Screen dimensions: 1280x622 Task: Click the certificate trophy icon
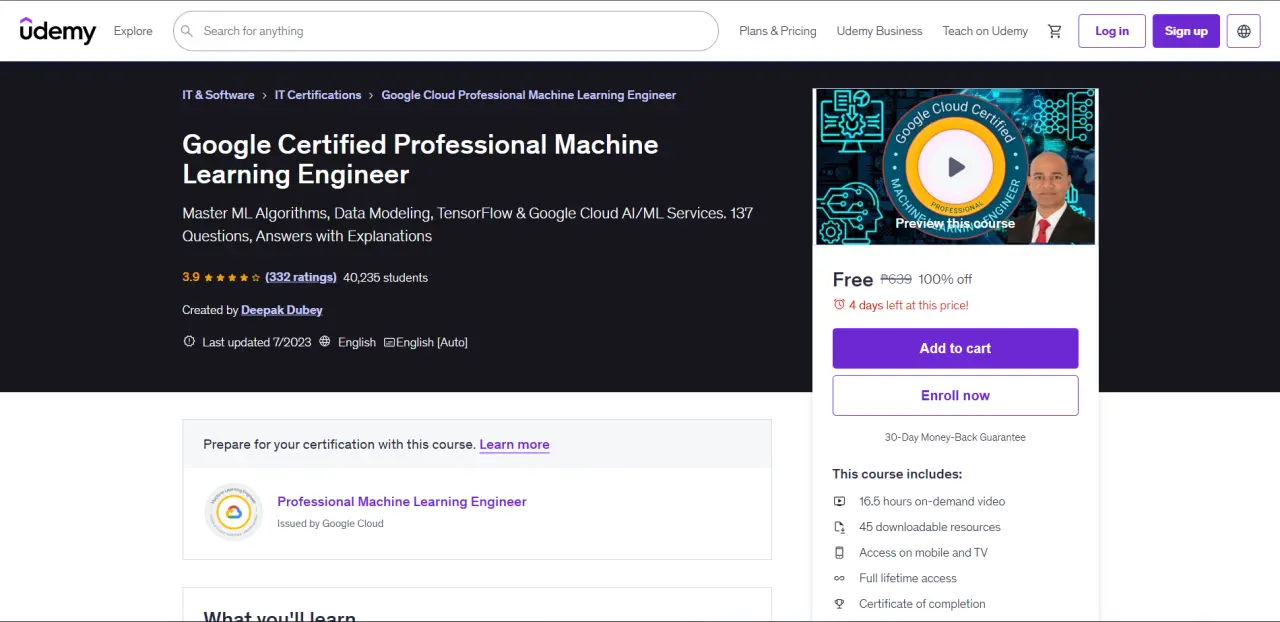click(x=840, y=604)
